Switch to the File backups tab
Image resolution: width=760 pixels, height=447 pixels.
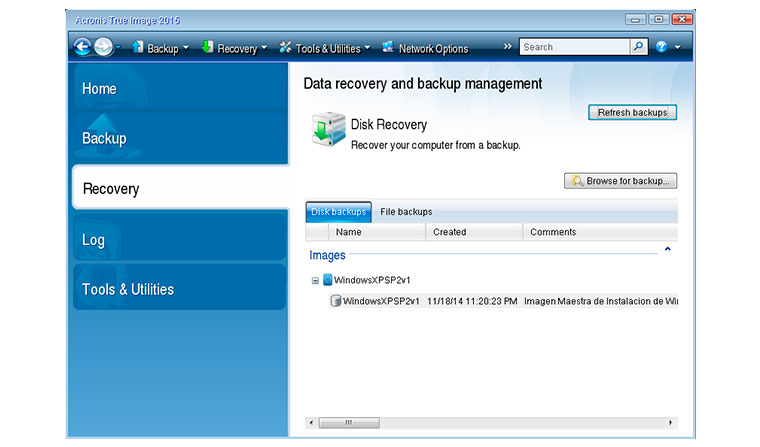(406, 212)
